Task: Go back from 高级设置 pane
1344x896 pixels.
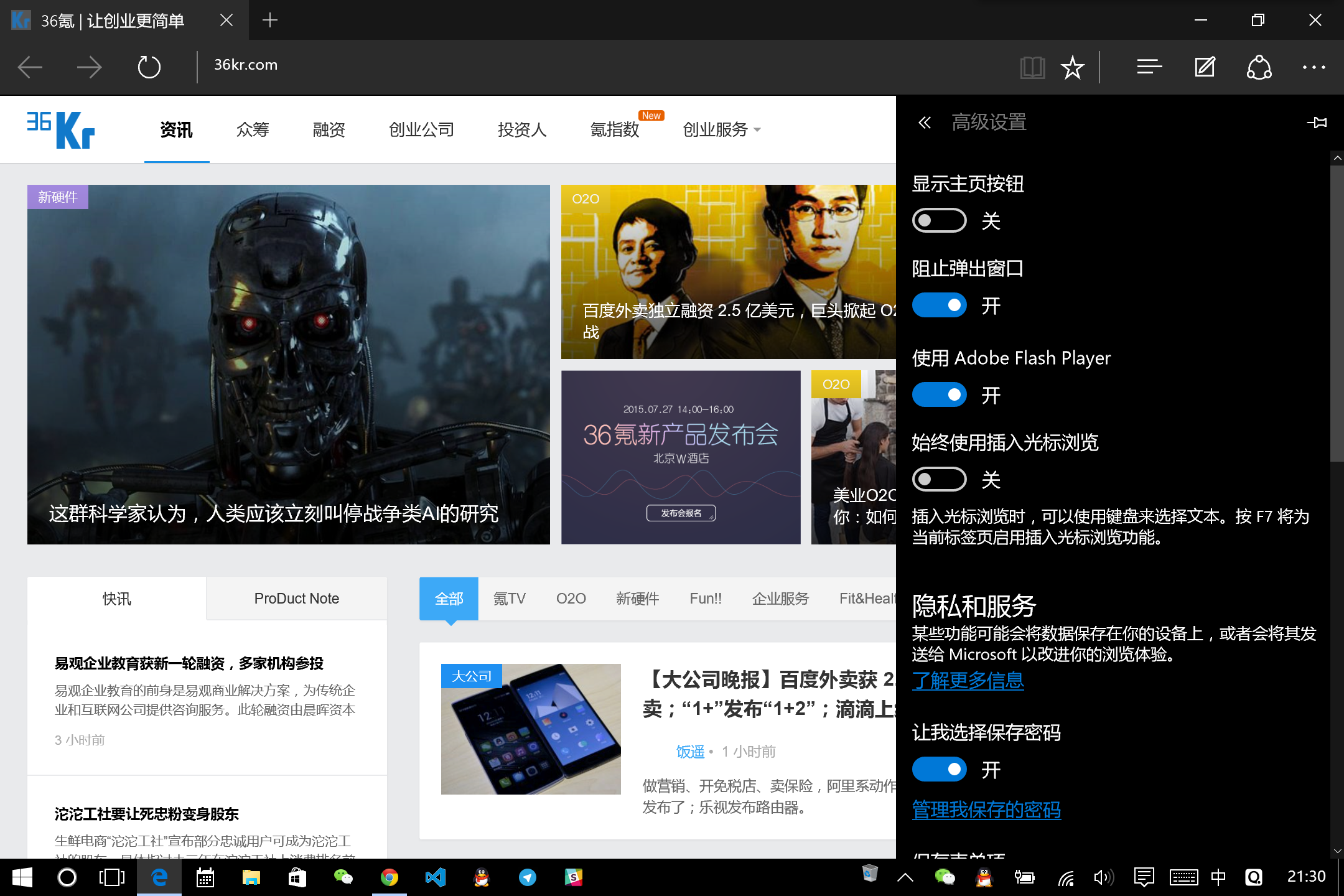Action: (925, 123)
